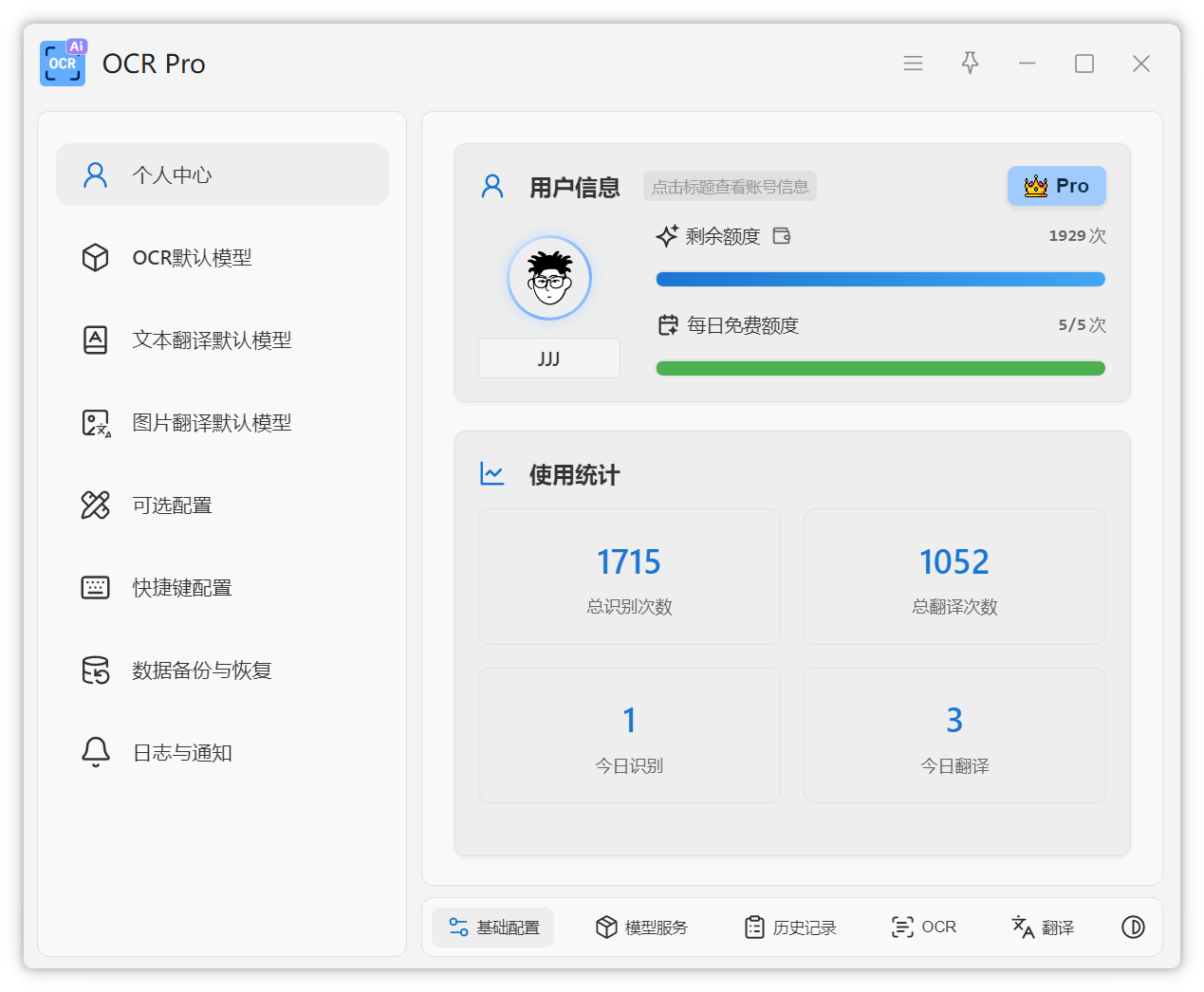
Task: Switch to the 模型服务 tab
Action: [x=641, y=928]
